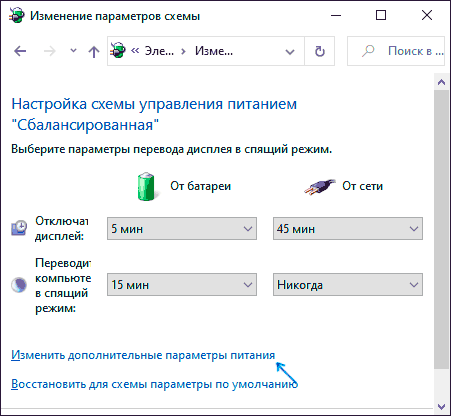This screenshot has height=416, width=451.
Task: Open 'Изменить дополнительные параметры питания' link
Action: [x=143, y=355]
